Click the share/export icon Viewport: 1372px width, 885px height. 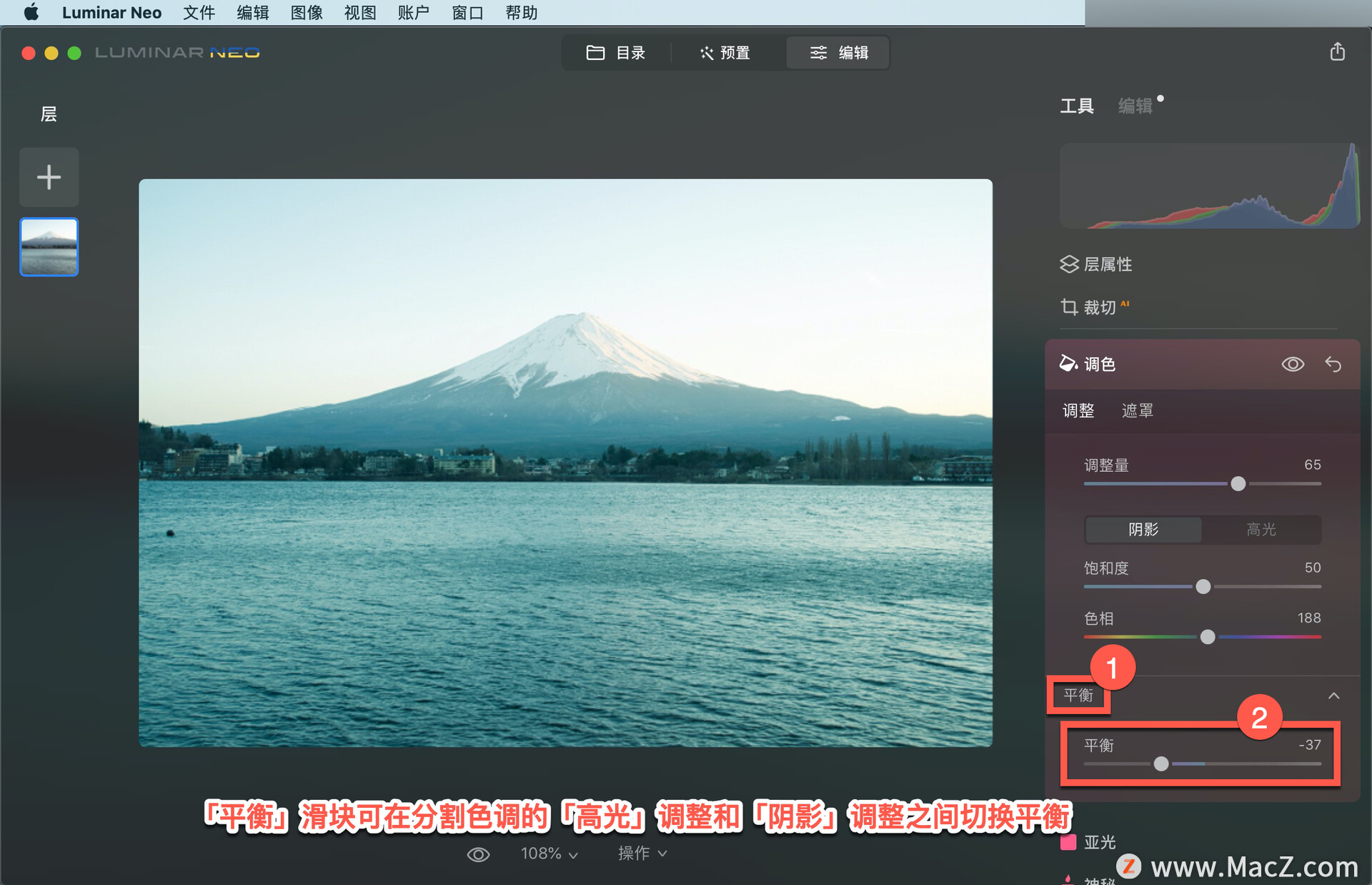coord(1338,51)
